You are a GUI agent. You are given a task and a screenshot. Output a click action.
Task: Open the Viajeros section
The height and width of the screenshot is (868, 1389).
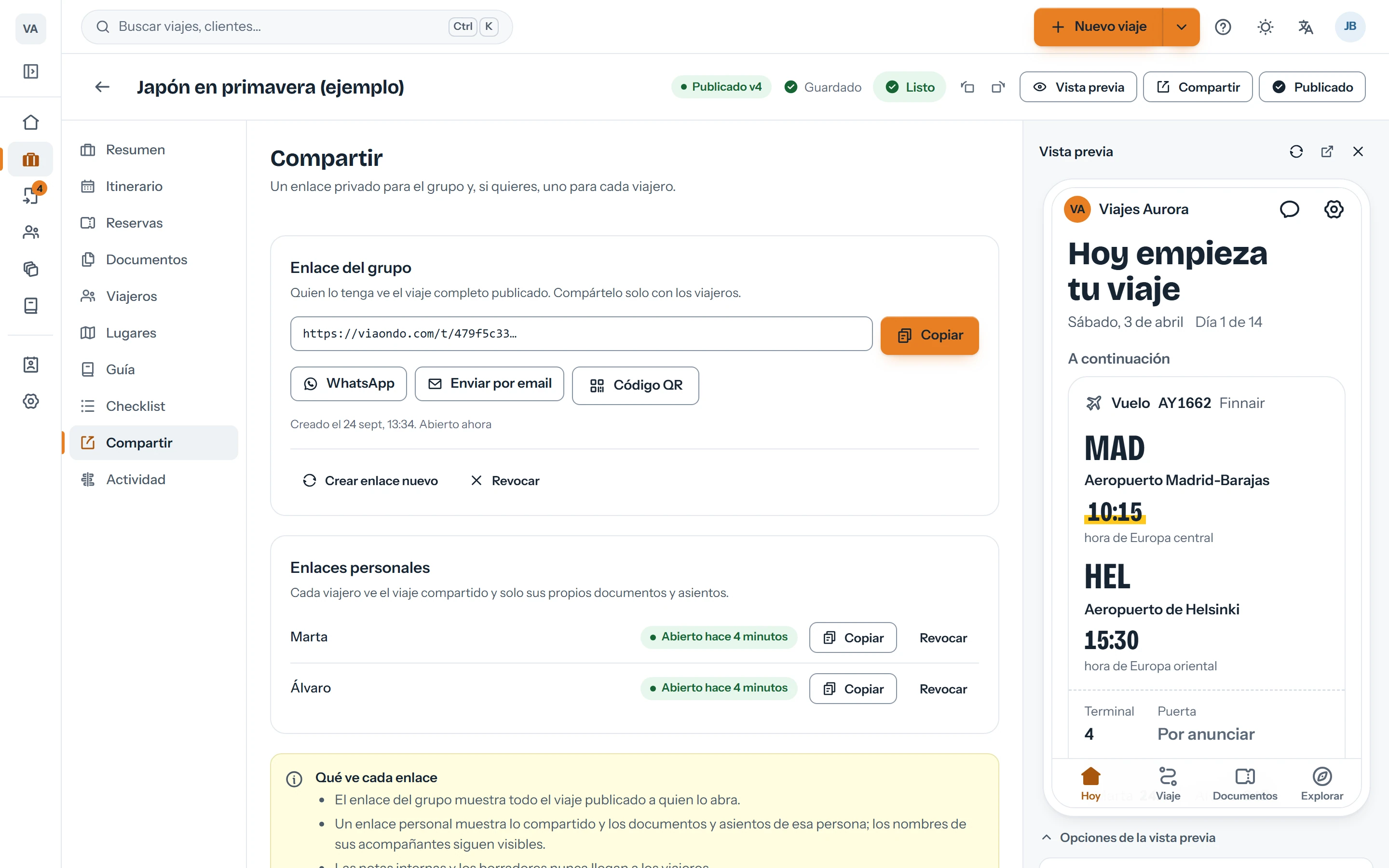pos(154,296)
